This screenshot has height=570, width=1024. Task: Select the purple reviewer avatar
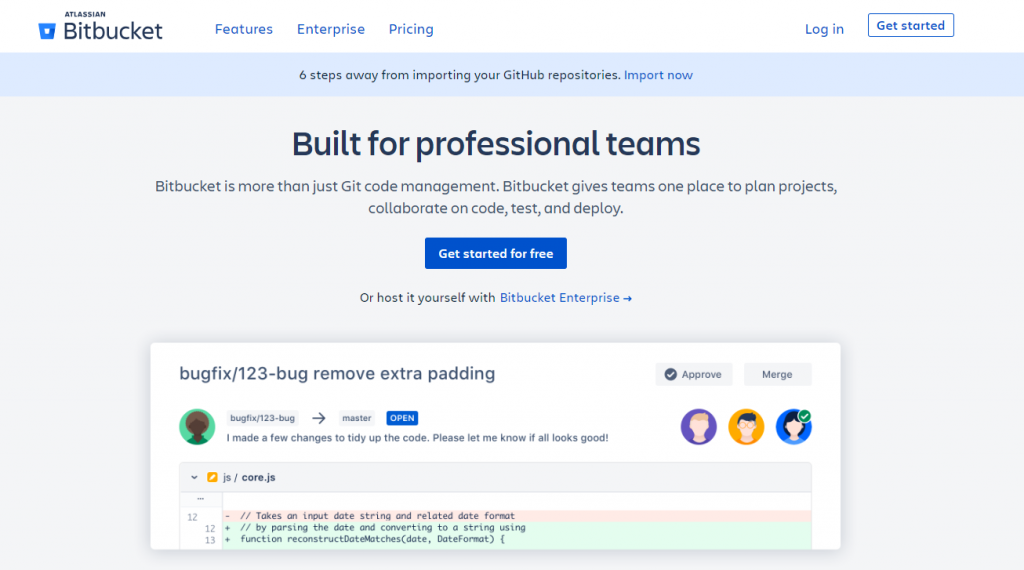[699, 427]
